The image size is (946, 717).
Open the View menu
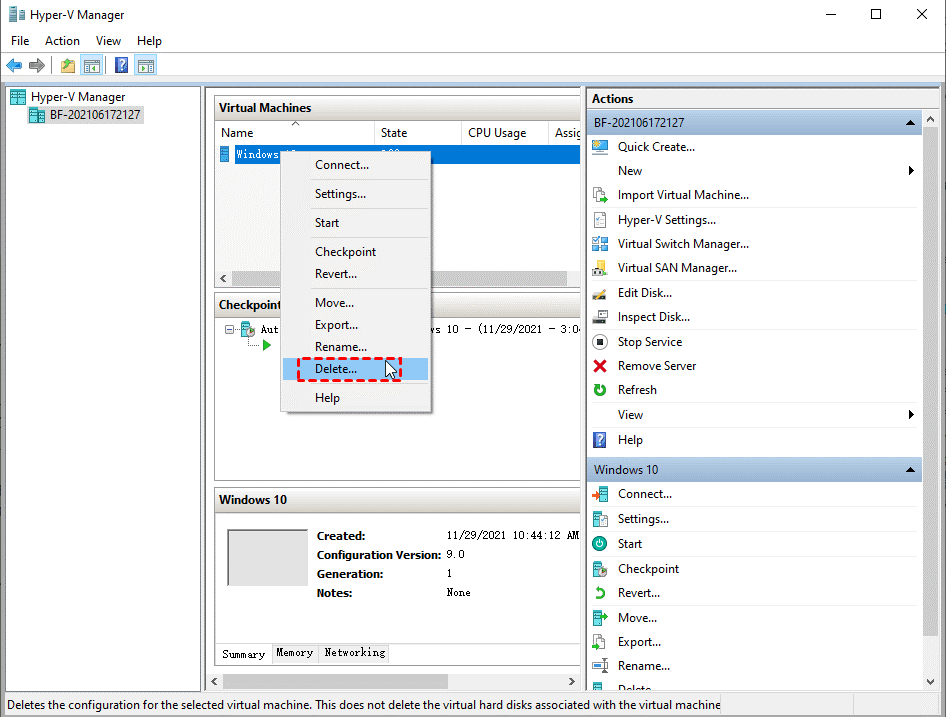tap(108, 40)
